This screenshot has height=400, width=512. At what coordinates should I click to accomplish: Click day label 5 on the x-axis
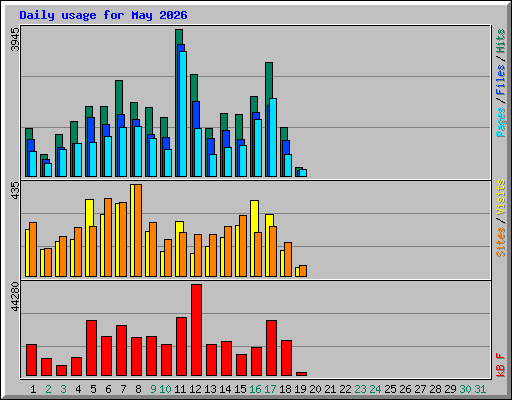pyautogui.click(x=93, y=389)
